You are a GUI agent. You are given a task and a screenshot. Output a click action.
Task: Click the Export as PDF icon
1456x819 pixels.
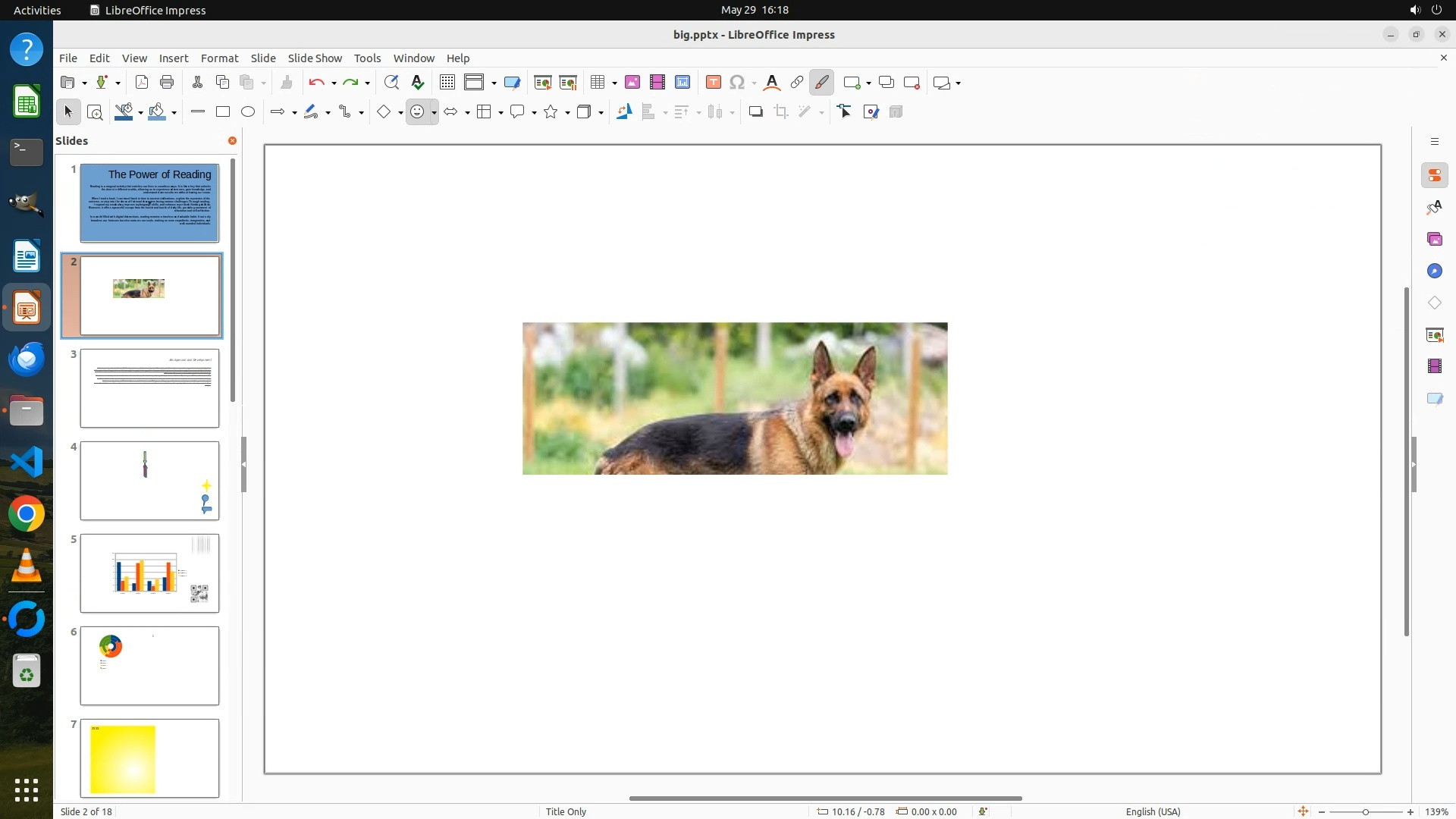(x=141, y=83)
